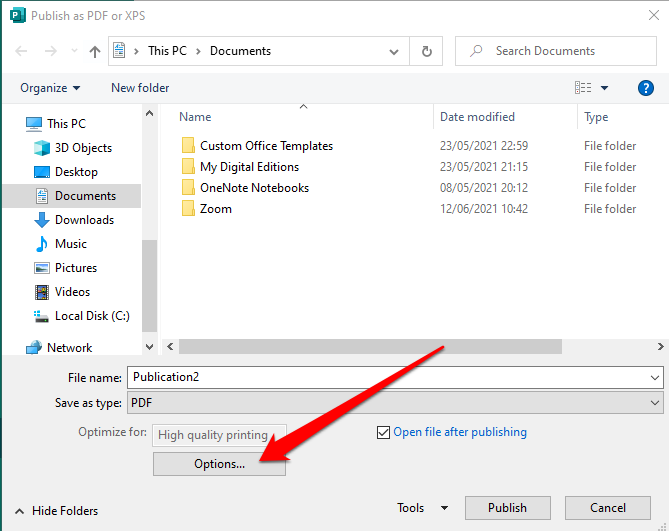Select Local Disk (C:) in sidebar
669x531 pixels.
pos(92,316)
